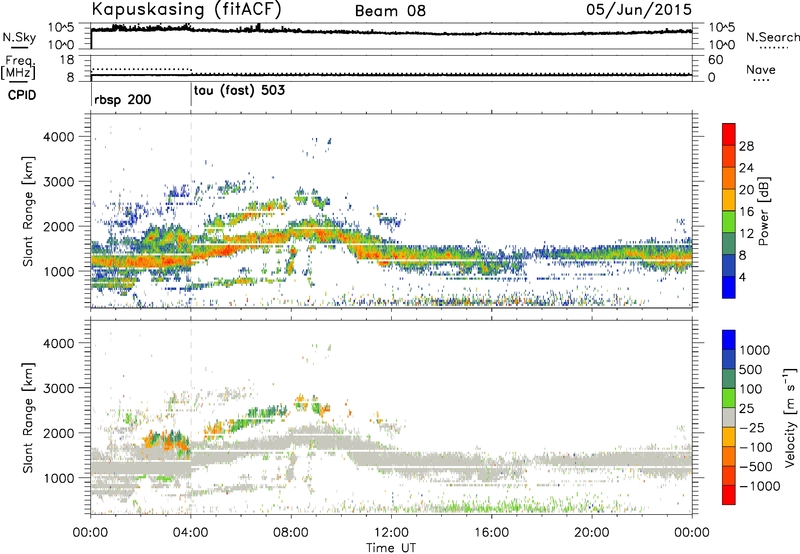Click the '18' tick on the frequency axis
Viewport: 800px width, 554px height.
[67, 60]
